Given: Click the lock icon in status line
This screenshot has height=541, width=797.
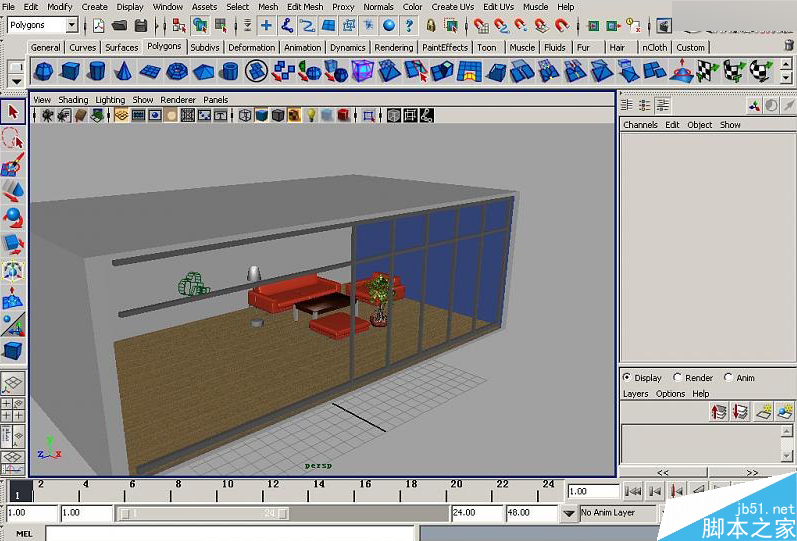Looking at the screenshot, I should coord(431,26).
